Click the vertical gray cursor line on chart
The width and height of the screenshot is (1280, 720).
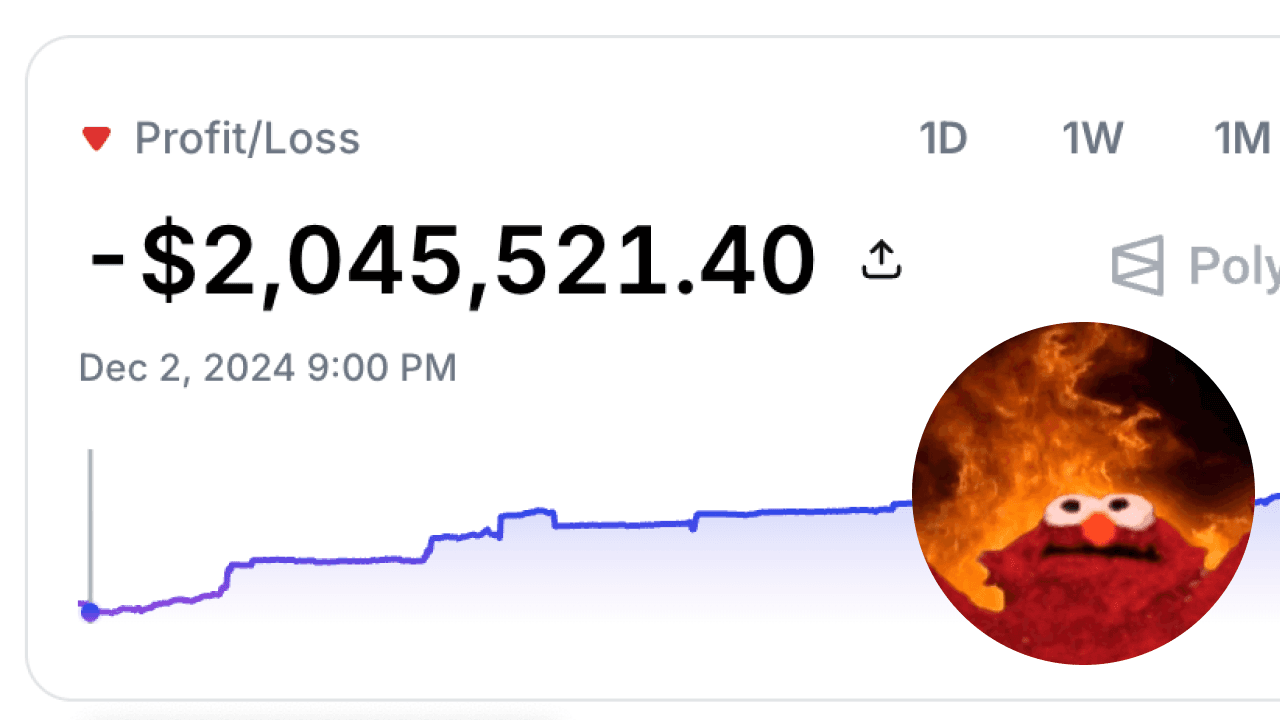(x=90, y=520)
